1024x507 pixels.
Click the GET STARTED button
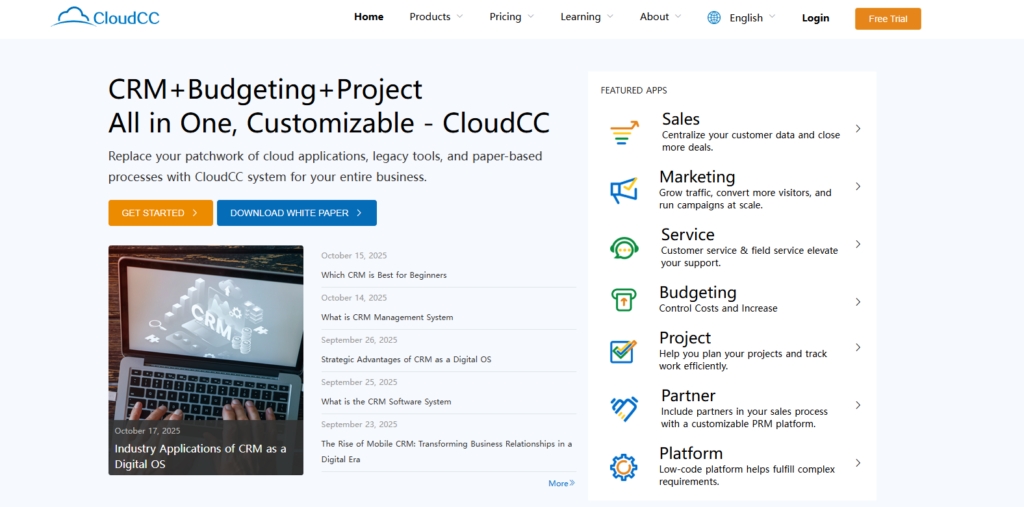pos(160,213)
